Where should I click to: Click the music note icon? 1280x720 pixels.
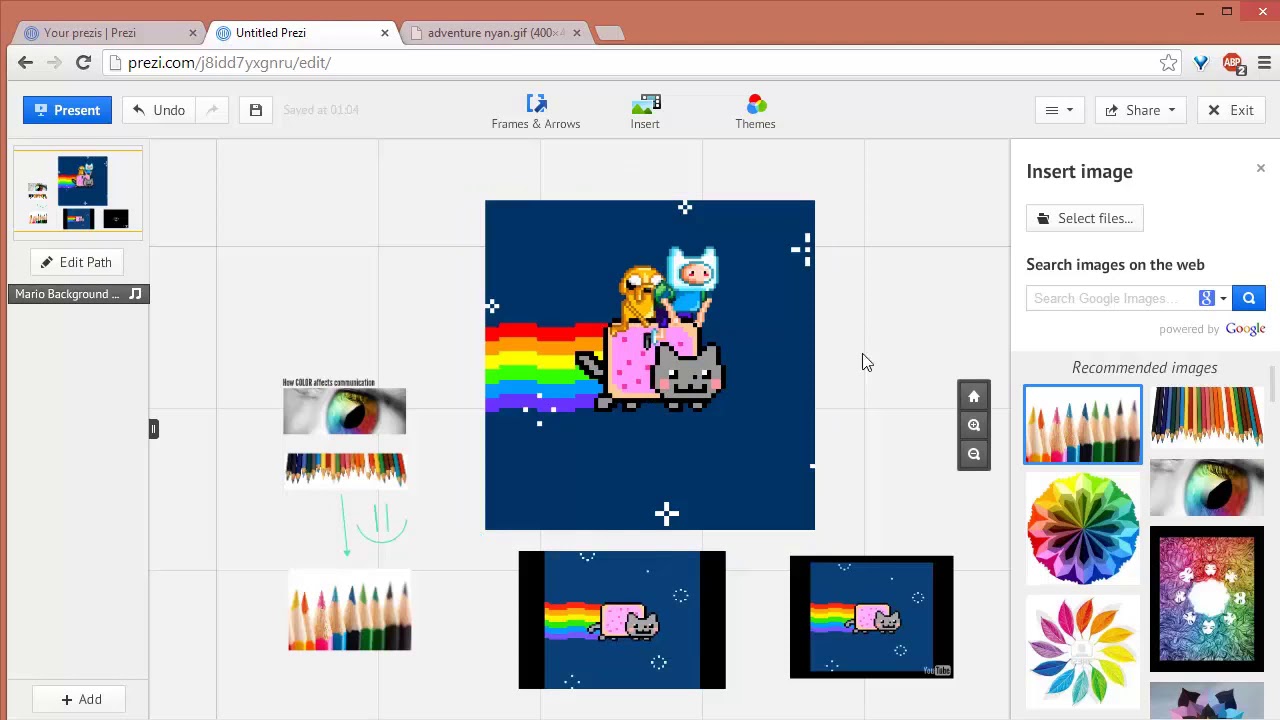[x=136, y=294]
